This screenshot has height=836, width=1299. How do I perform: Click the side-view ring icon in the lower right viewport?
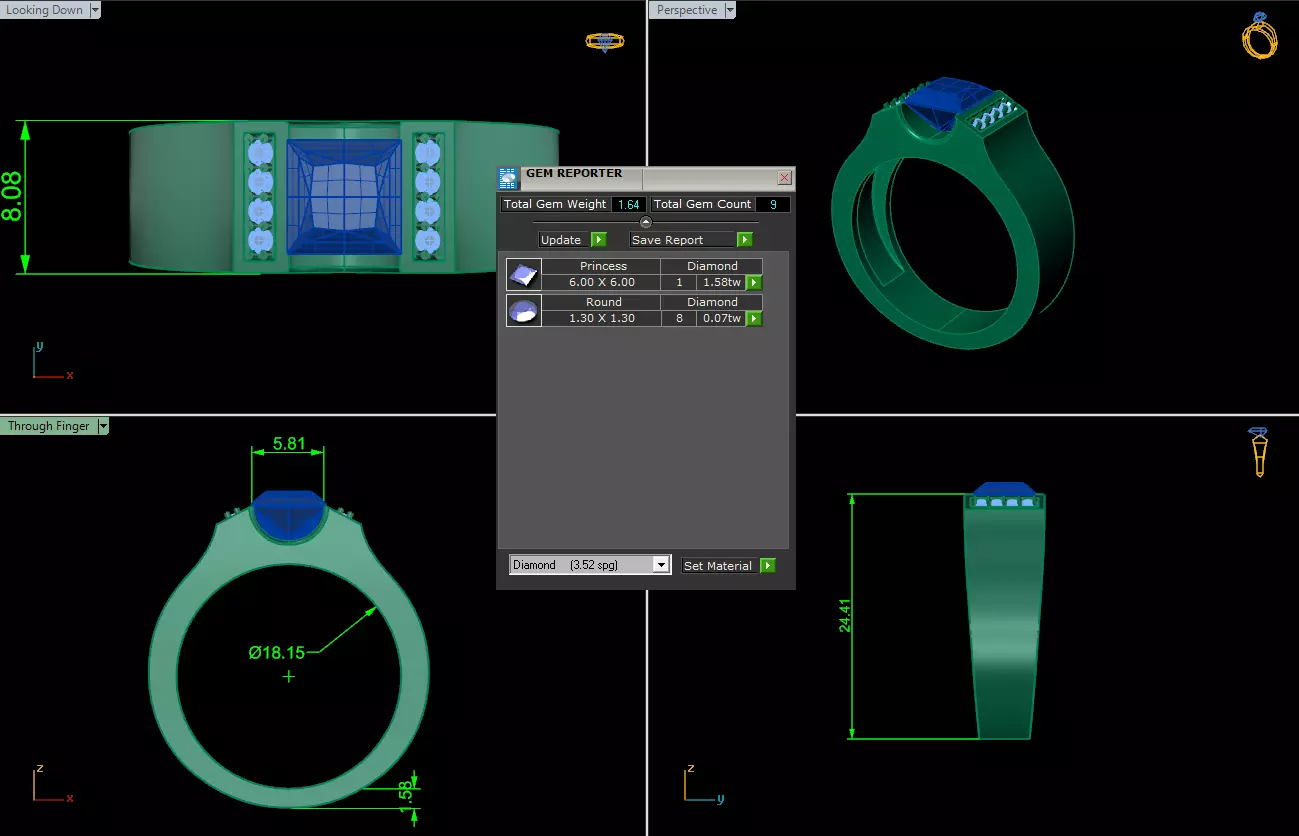pos(1259,452)
